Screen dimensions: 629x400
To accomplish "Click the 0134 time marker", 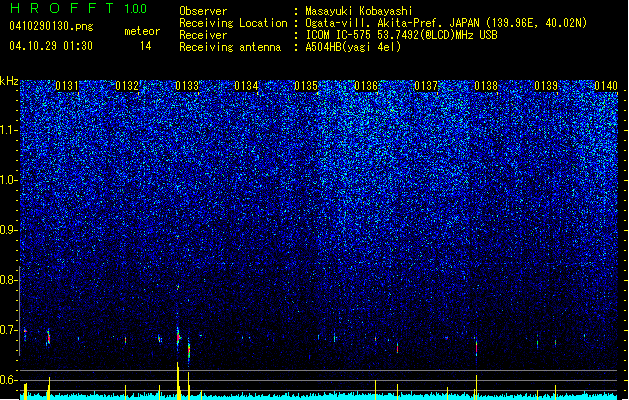I will click(x=246, y=86).
